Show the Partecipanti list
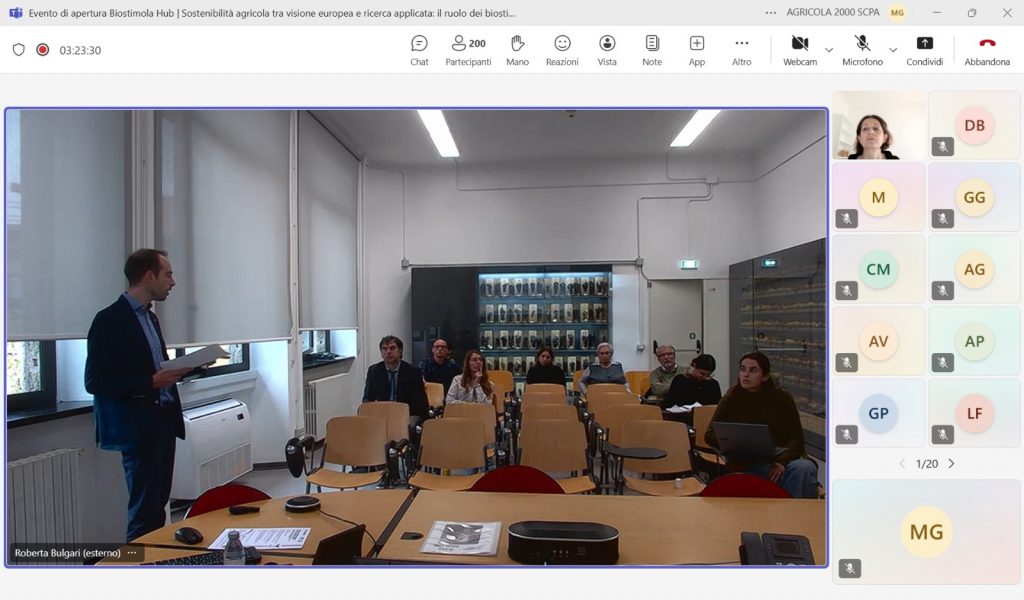 [468, 49]
